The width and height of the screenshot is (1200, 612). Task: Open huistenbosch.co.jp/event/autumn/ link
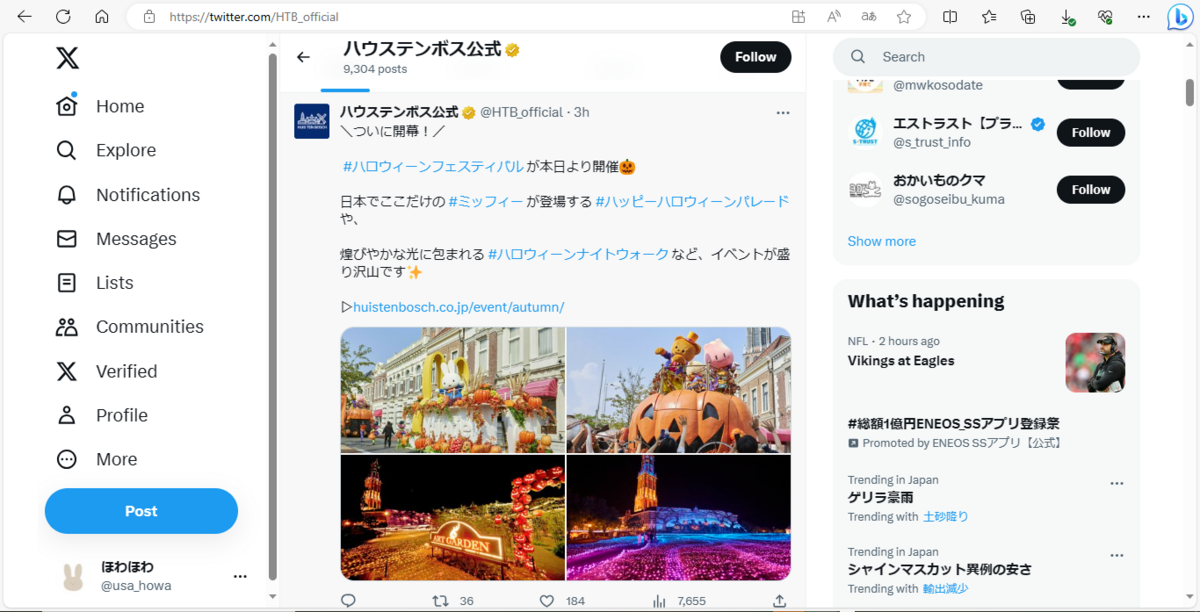pos(458,307)
